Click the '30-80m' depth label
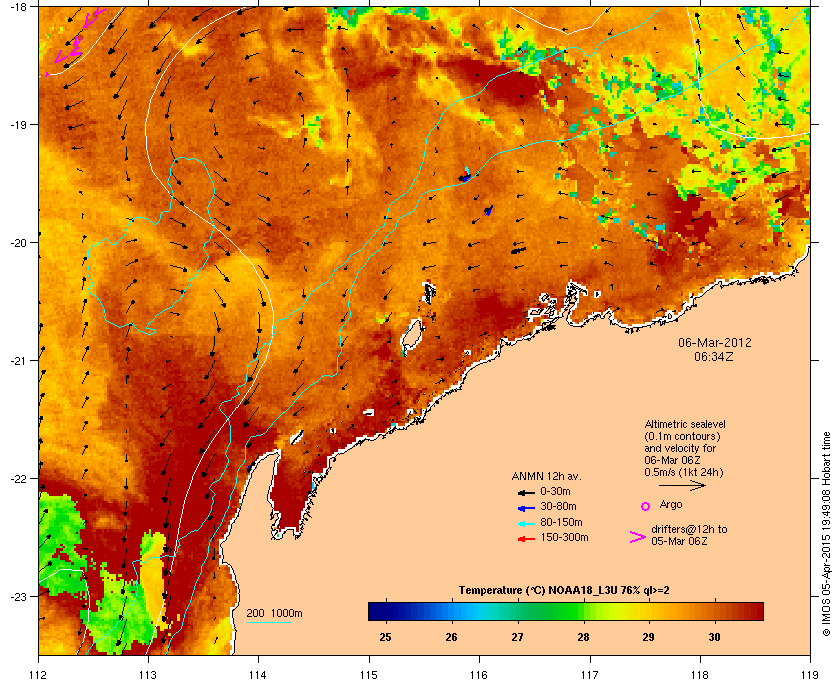840x680 pixels. coord(558,506)
